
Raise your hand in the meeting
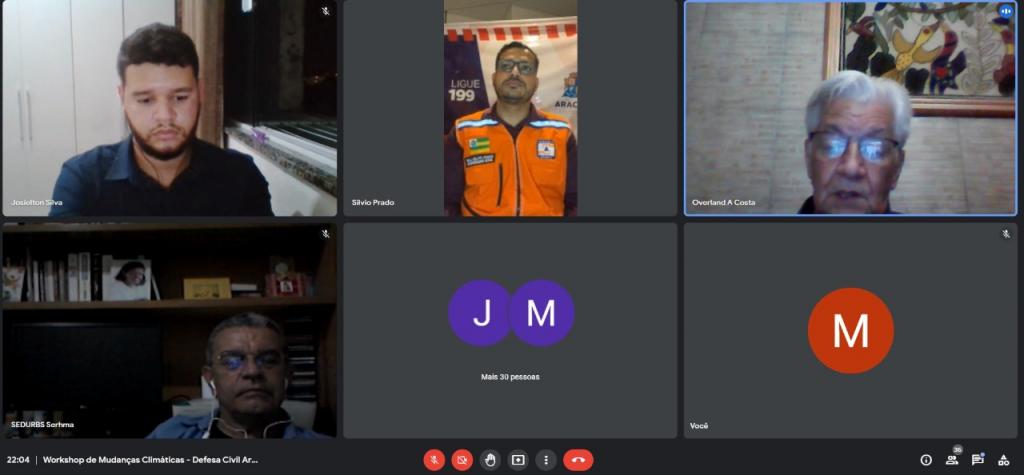click(x=490, y=460)
